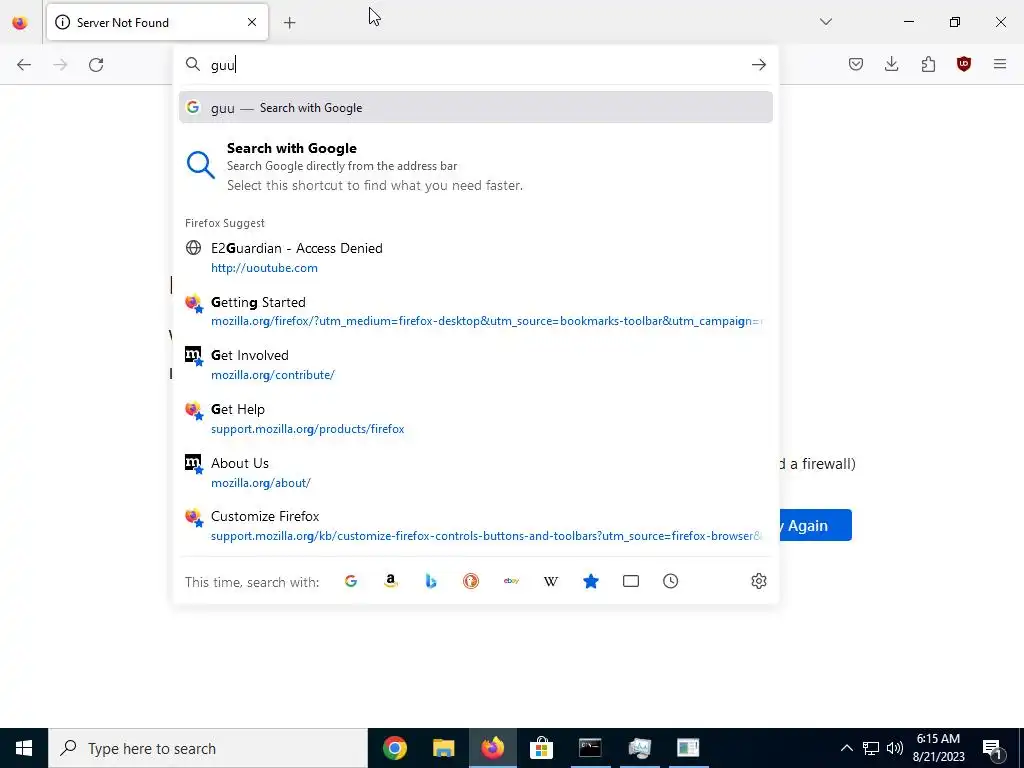Open the Get Involved bookmark suggestion
Screen dimensions: 1024x768
click(x=475, y=364)
